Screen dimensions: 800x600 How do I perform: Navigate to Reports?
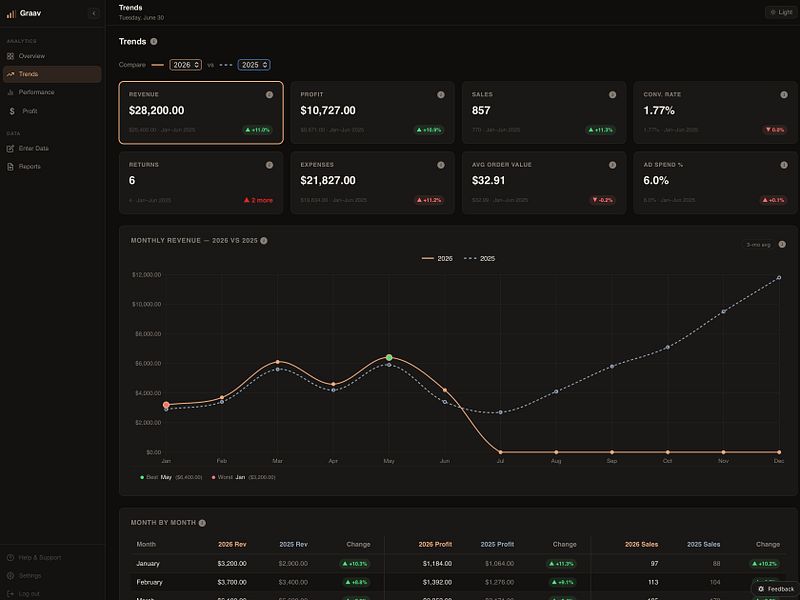(52, 167)
